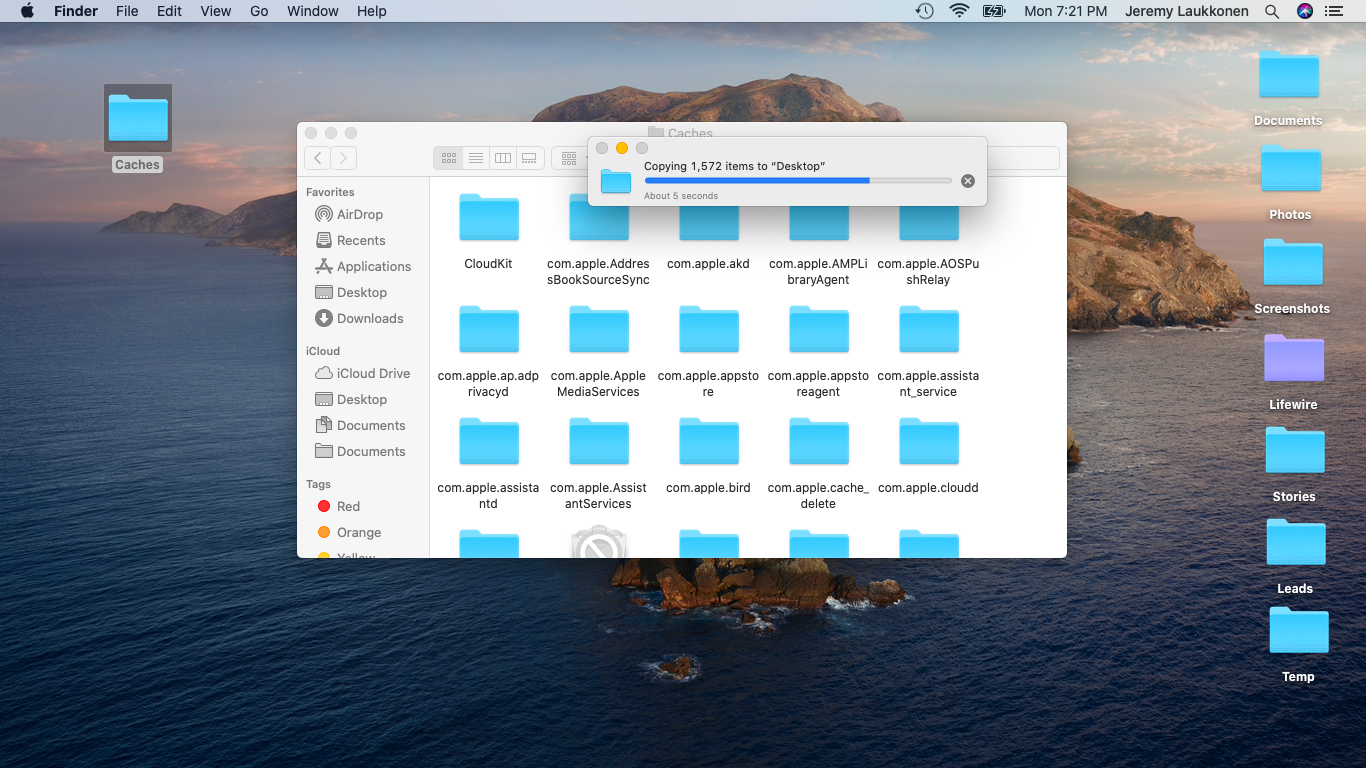Select iCloud Drive in the sidebar
The image size is (1366, 768).
point(372,373)
